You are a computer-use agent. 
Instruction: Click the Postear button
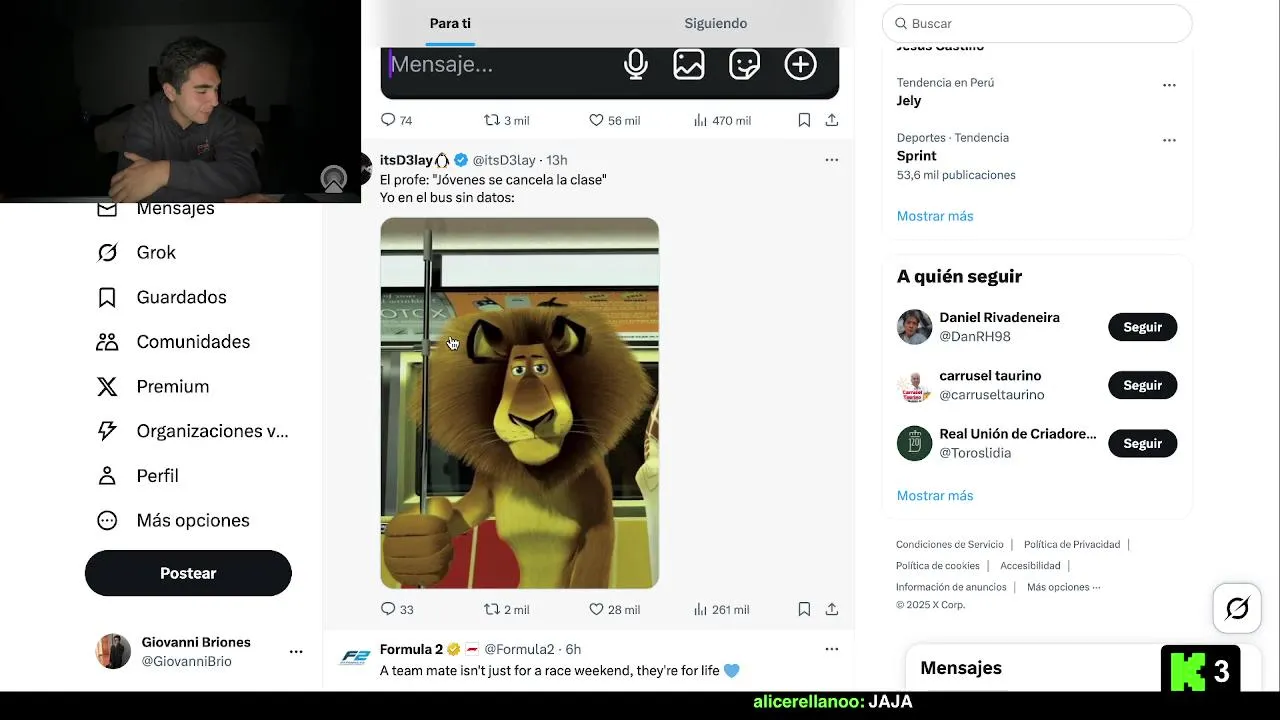coord(188,573)
